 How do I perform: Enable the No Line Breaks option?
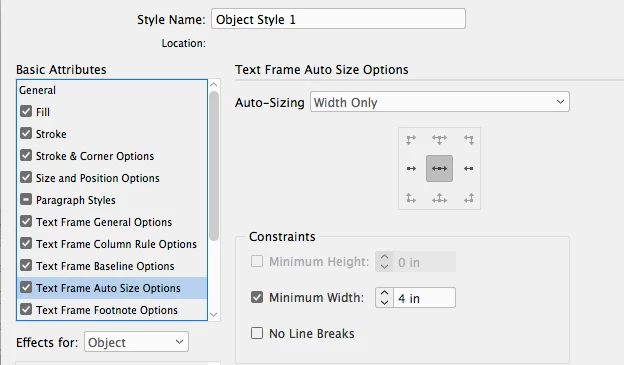click(x=257, y=333)
